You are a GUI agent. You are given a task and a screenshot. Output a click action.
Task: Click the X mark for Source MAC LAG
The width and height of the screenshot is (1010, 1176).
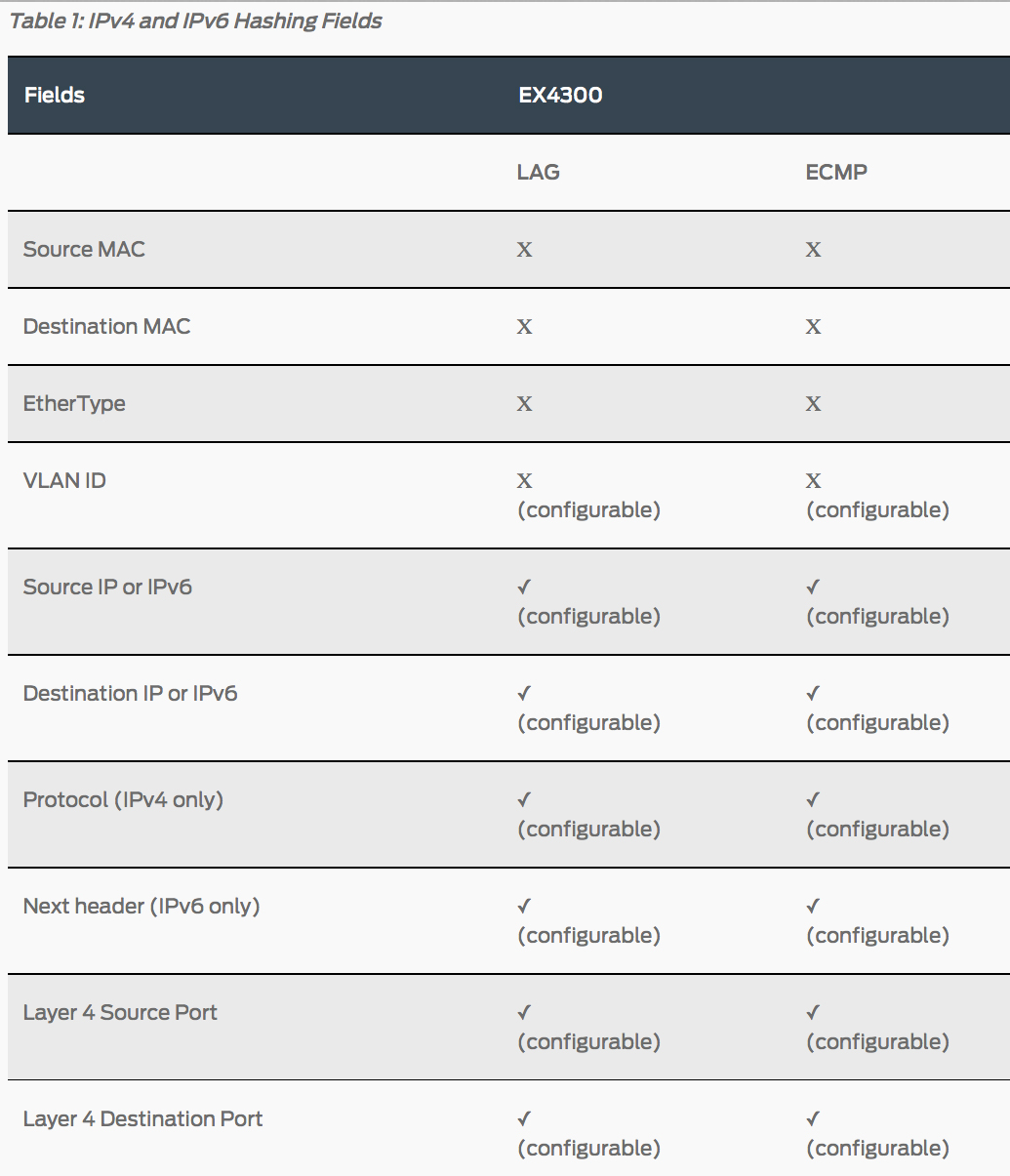coord(525,250)
